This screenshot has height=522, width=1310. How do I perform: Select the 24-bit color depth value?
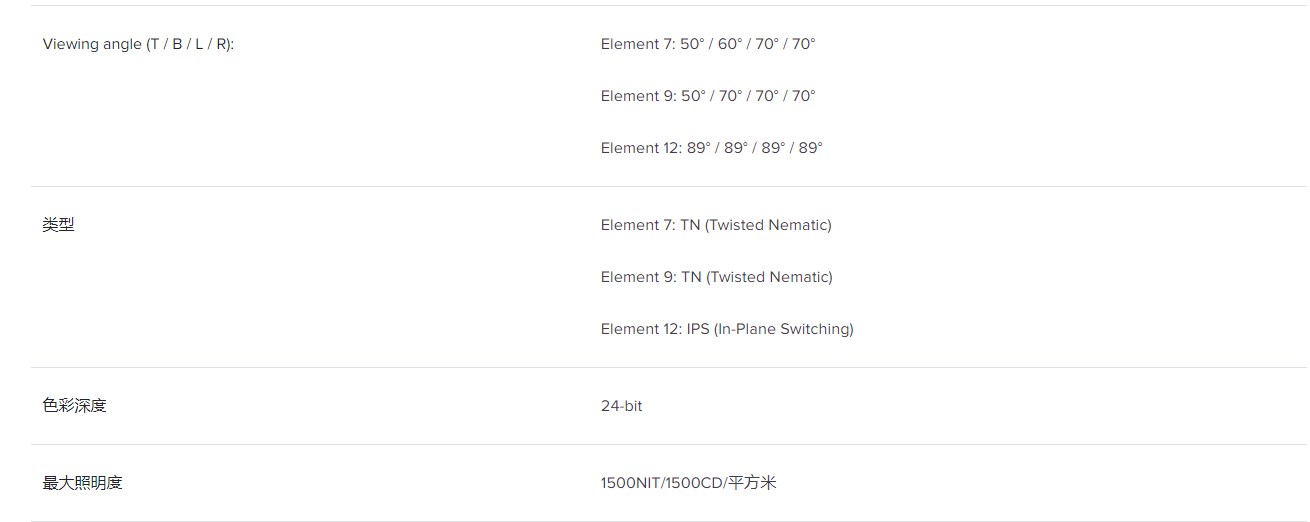[x=622, y=406]
